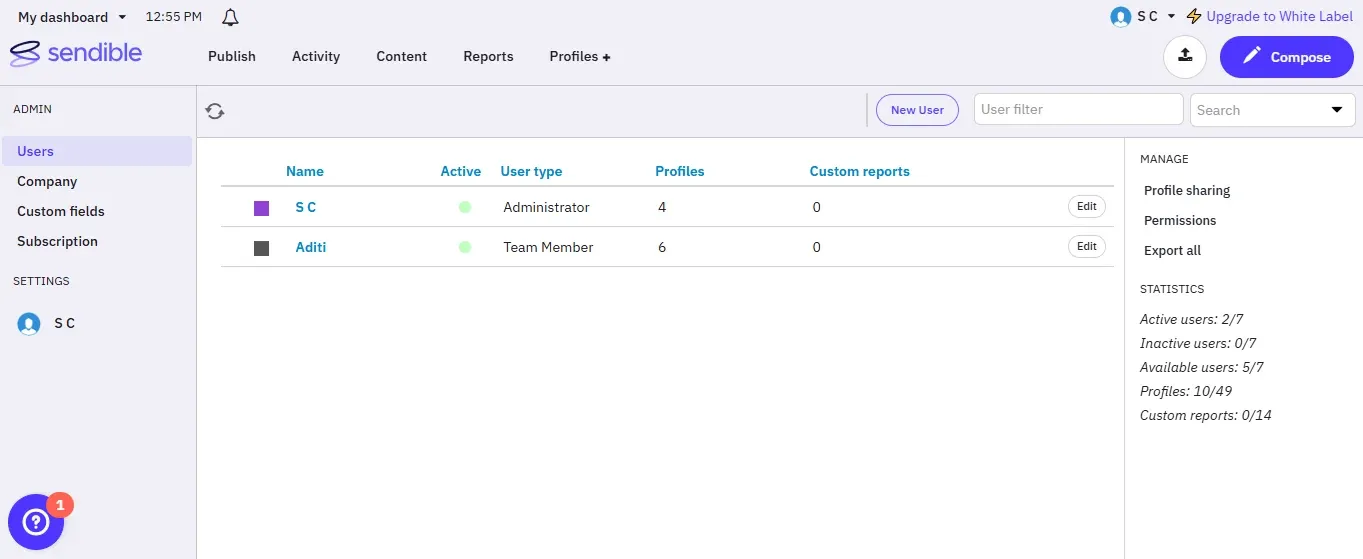Sort by the User type column header
This screenshot has height=559, width=1363.
531,171
